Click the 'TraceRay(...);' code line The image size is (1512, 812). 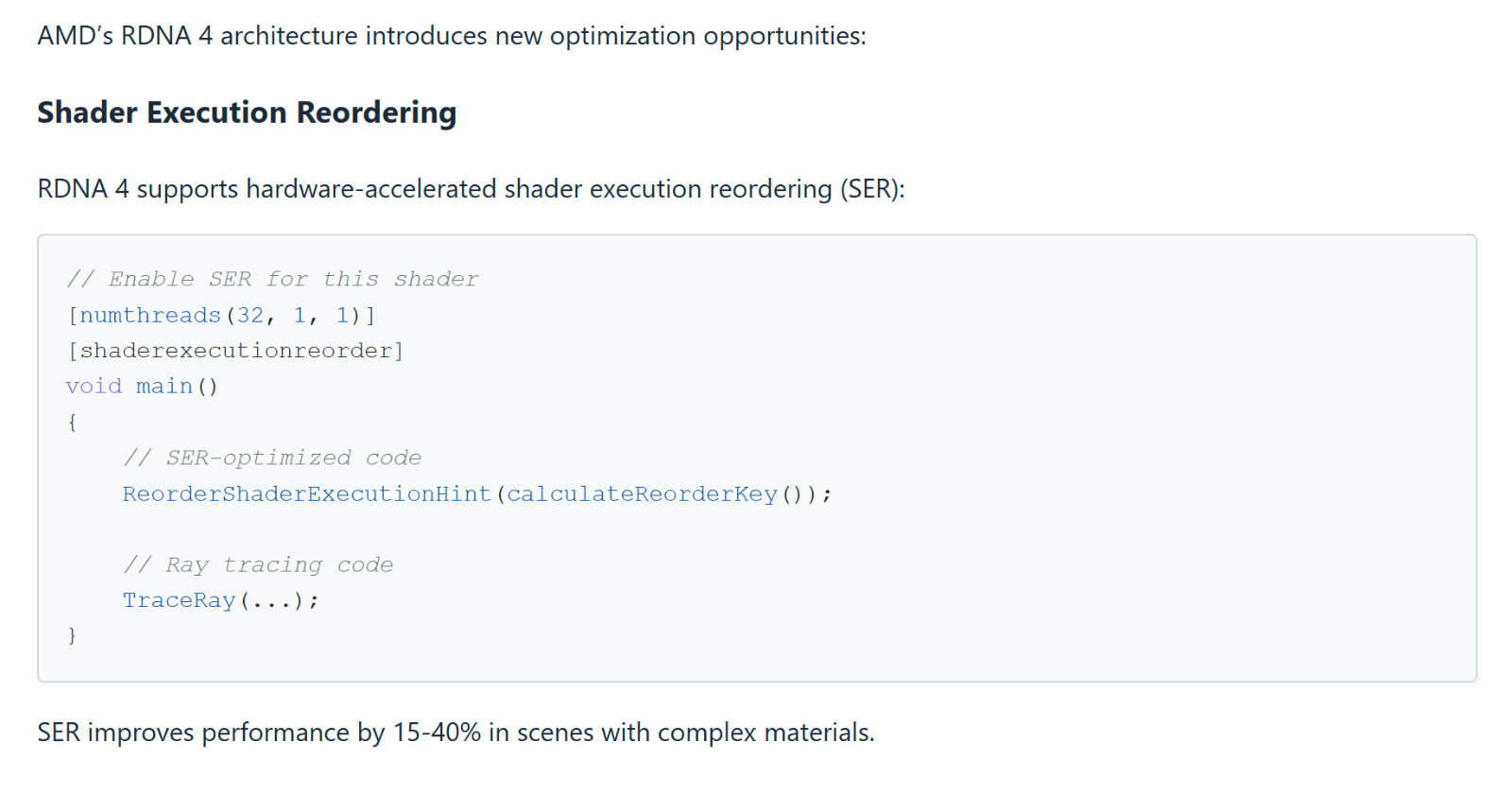[x=221, y=601]
